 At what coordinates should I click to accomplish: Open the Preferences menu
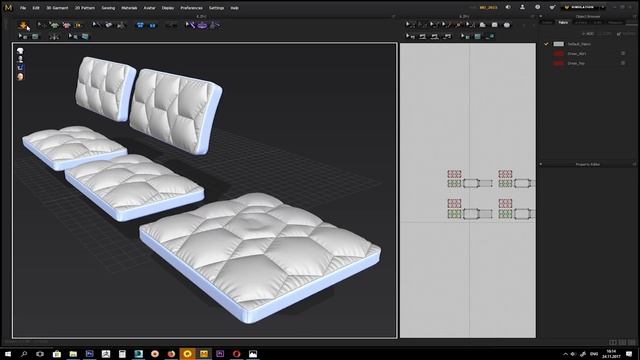coord(191,8)
